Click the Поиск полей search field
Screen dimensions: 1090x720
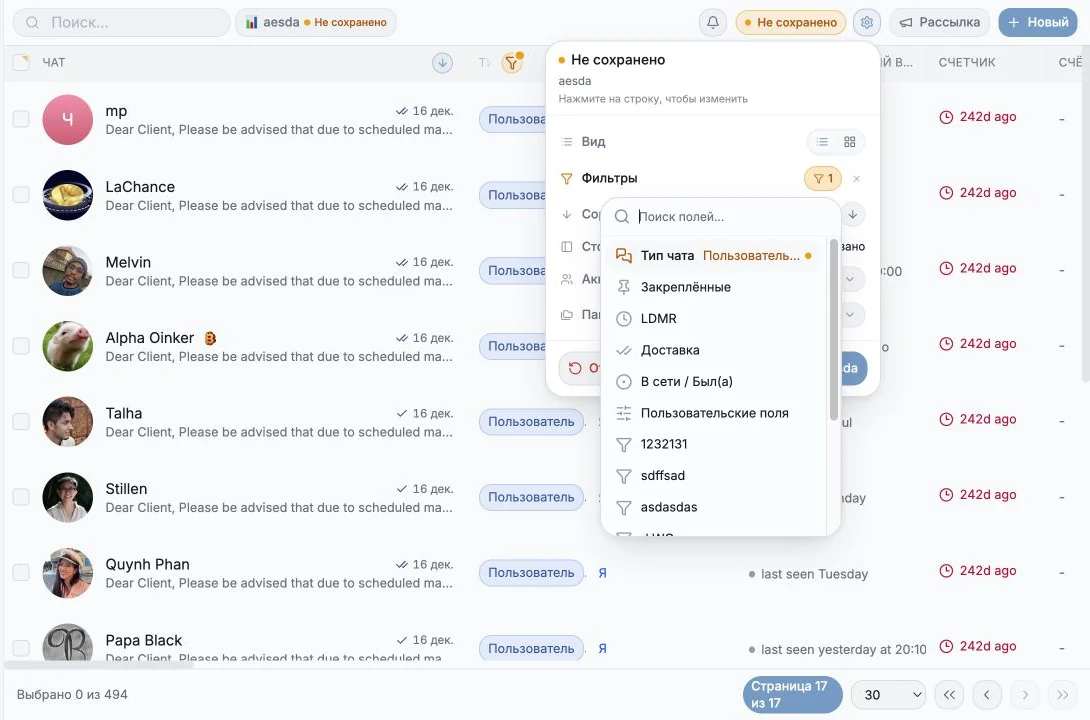[721, 217]
